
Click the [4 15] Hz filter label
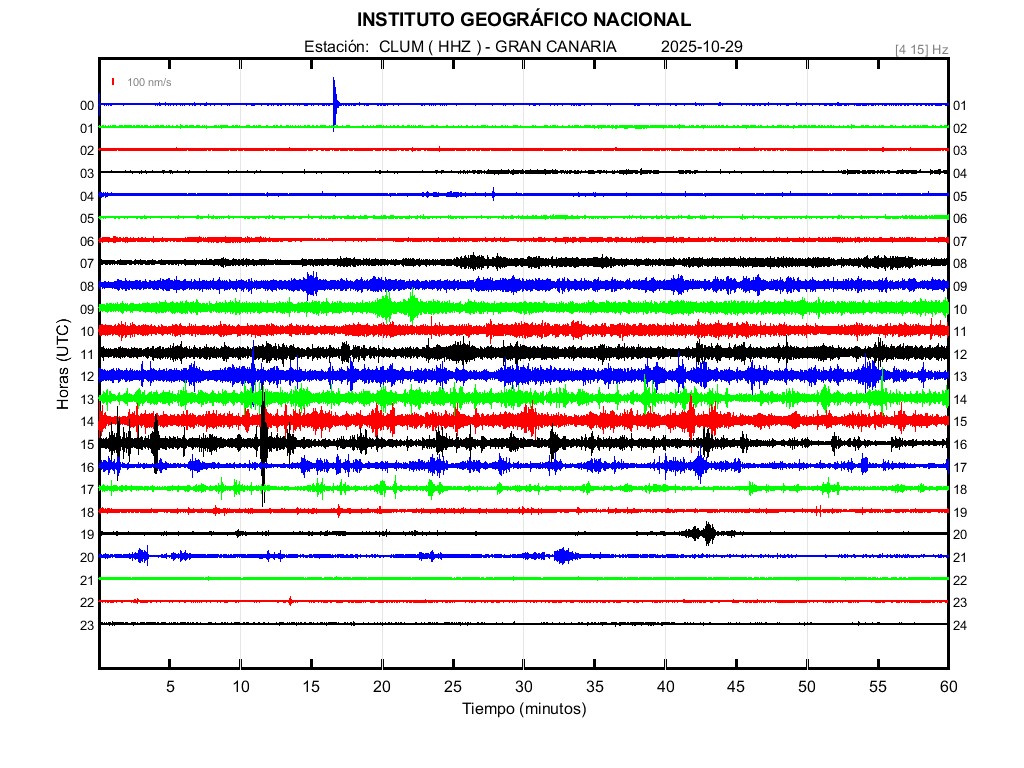coord(922,49)
